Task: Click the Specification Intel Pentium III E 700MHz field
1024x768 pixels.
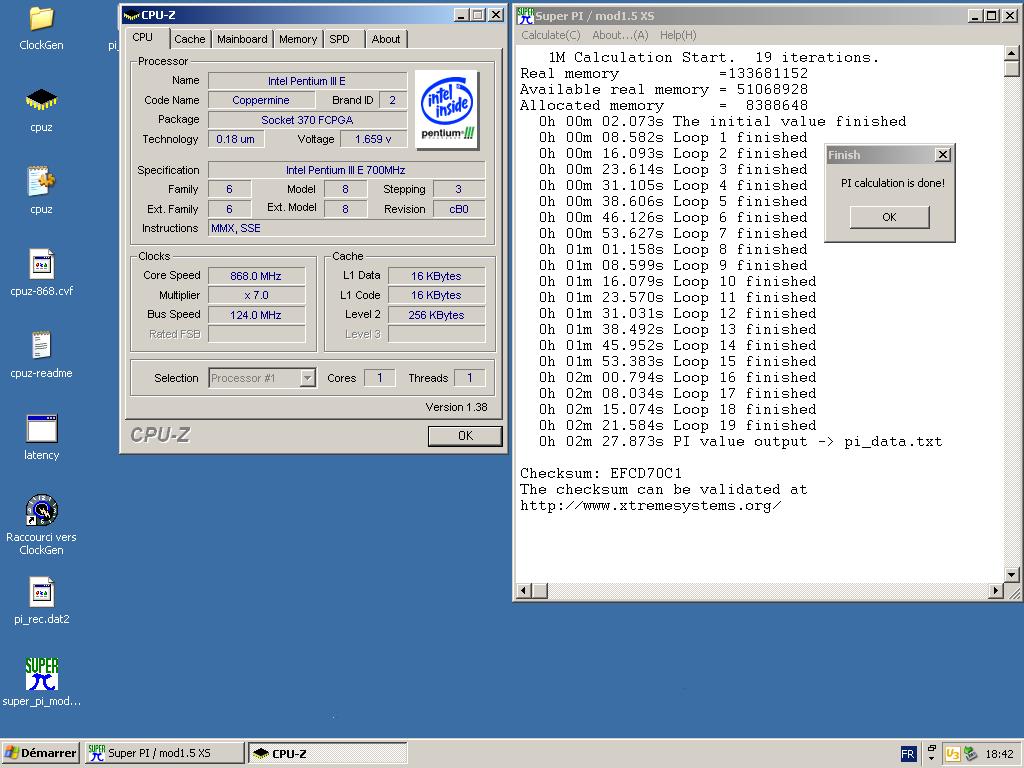Action: pos(346,170)
